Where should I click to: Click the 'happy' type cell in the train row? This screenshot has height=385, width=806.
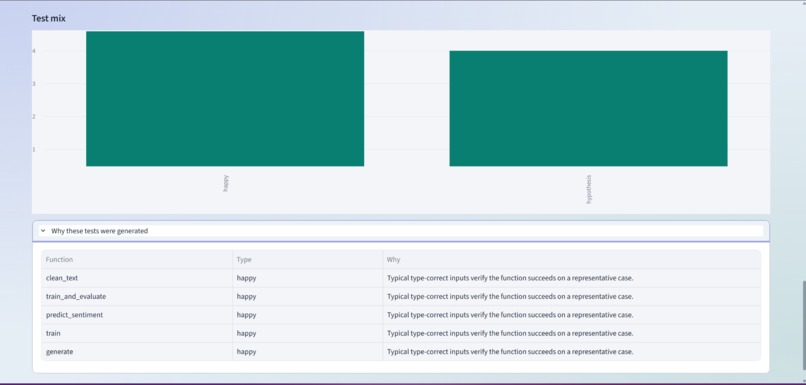click(x=307, y=334)
